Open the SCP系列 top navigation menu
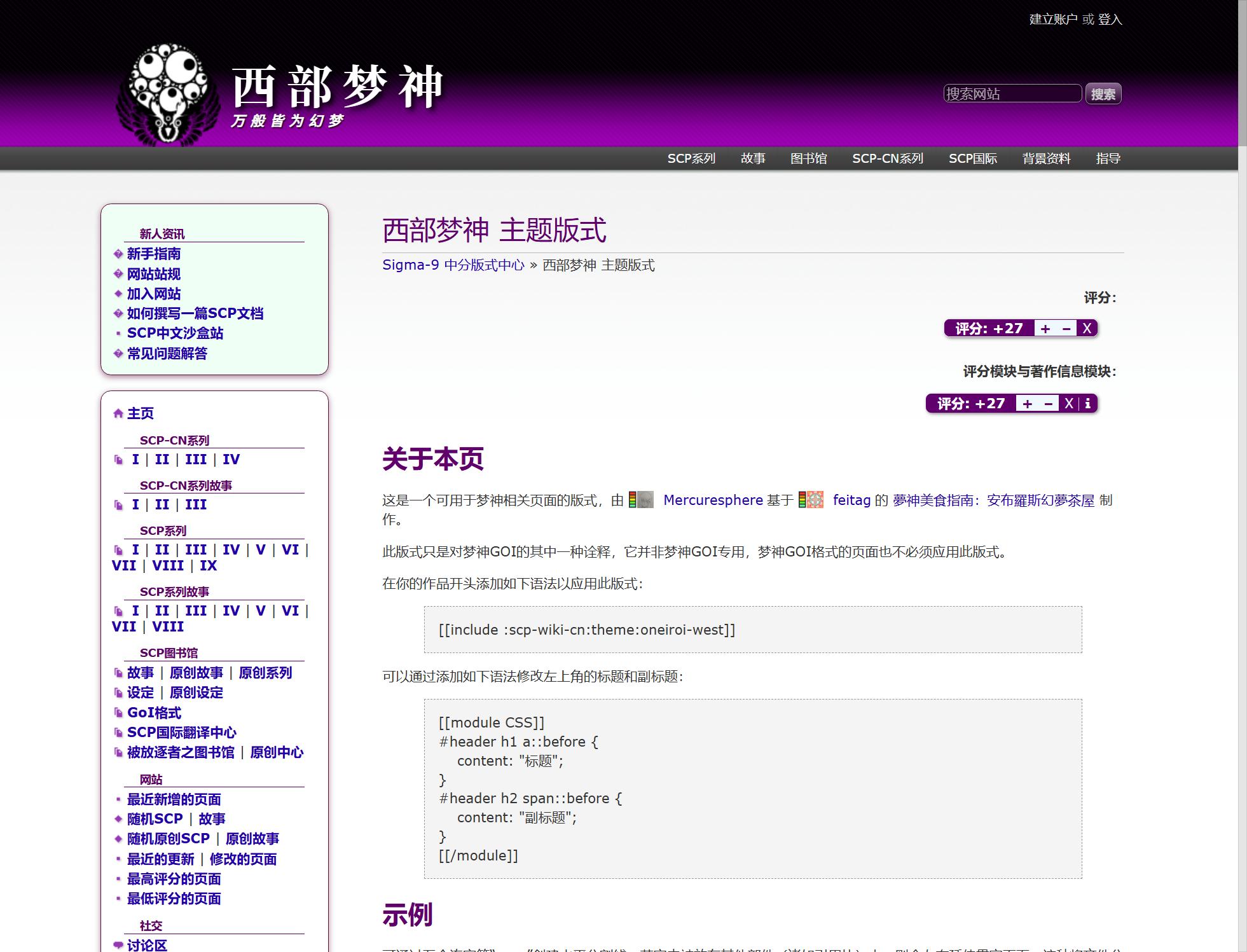The width and height of the screenshot is (1247, 952). click(x=691, y=158)
